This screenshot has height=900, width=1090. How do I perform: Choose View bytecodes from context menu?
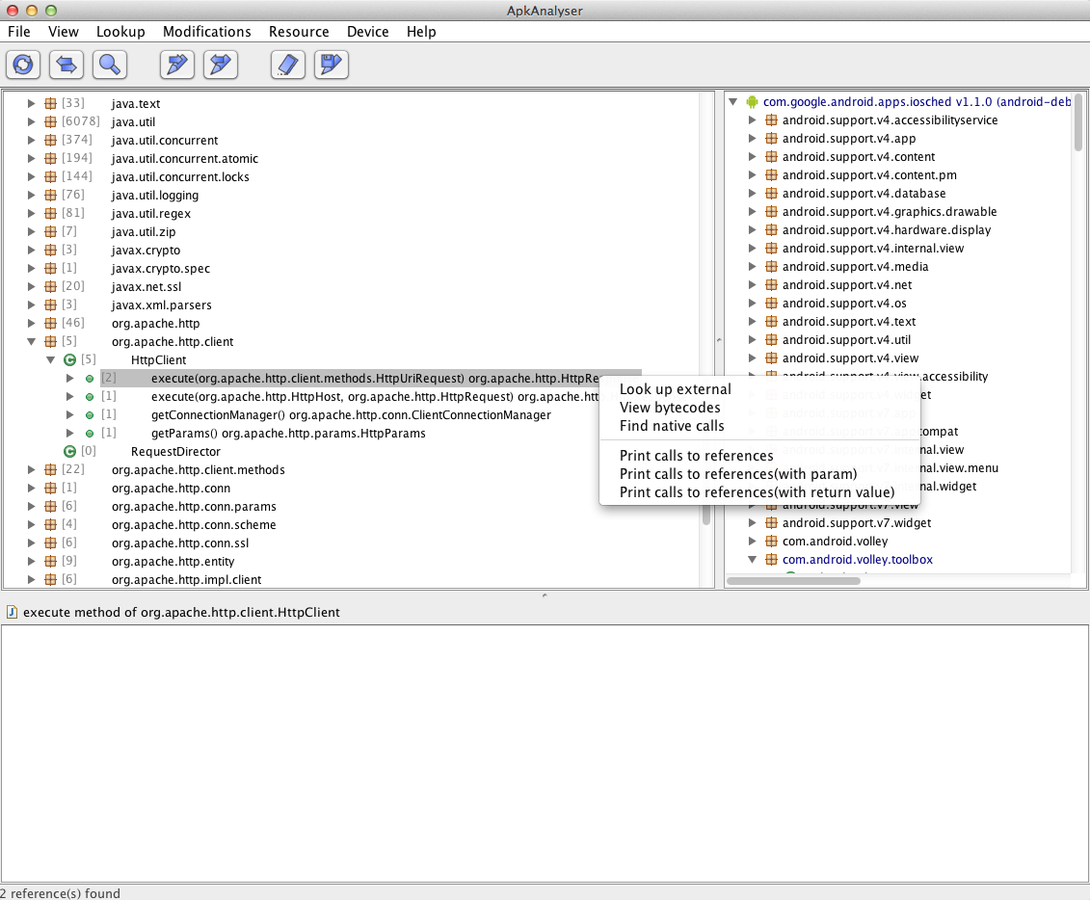[x=760, y=407]
